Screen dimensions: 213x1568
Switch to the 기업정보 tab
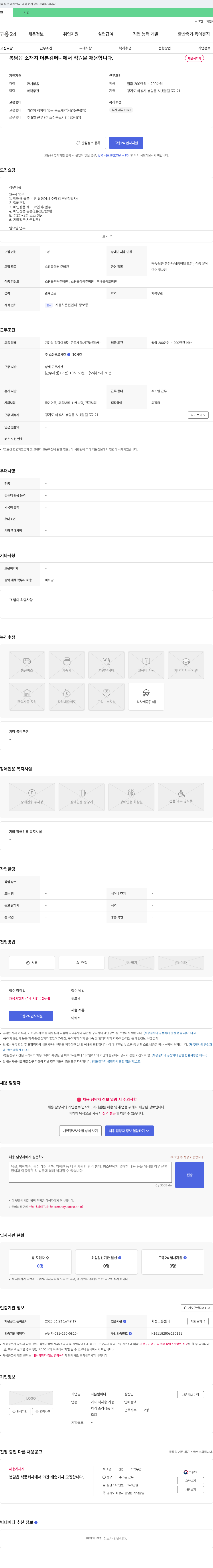[204, 48]
